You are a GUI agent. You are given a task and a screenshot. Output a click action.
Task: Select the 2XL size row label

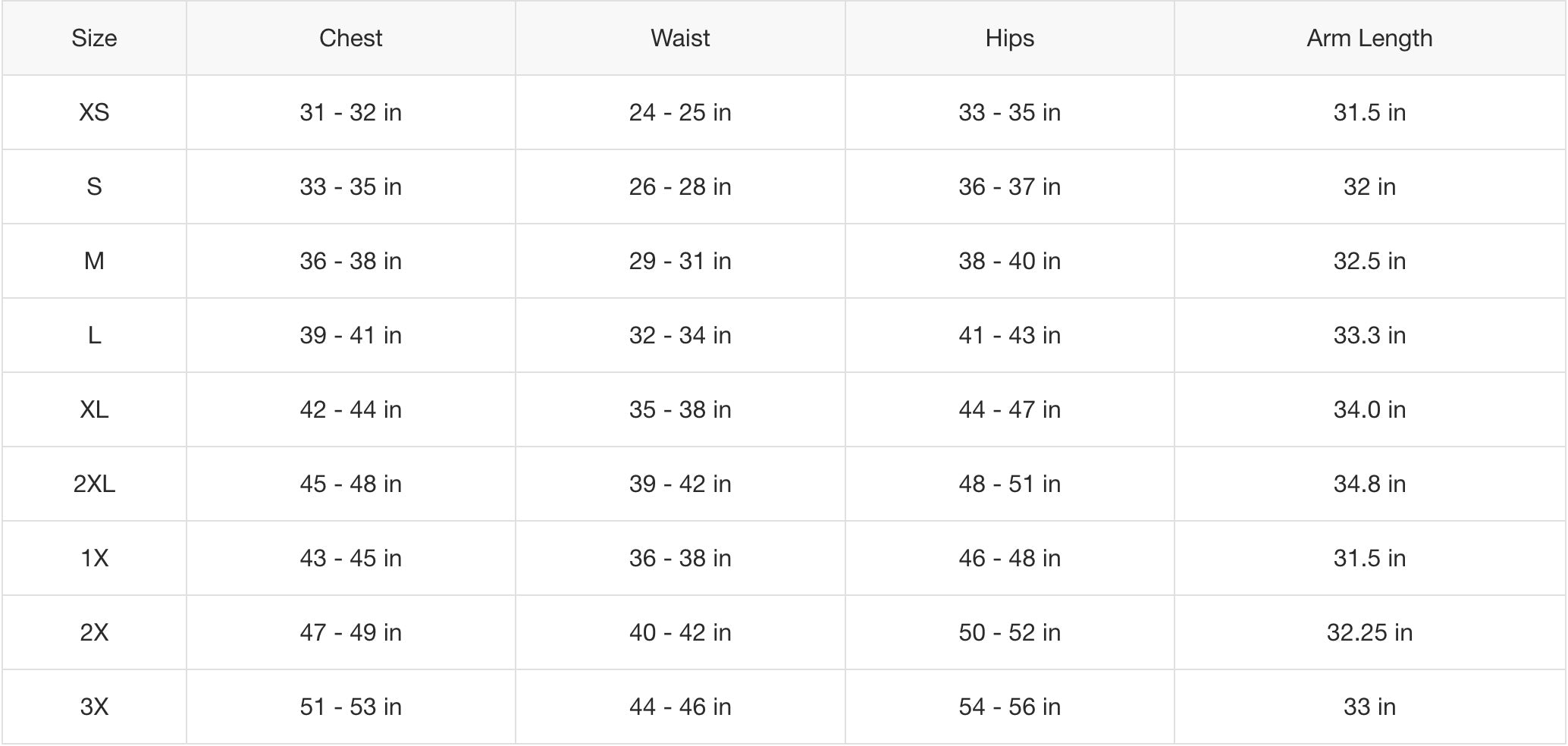94,484
